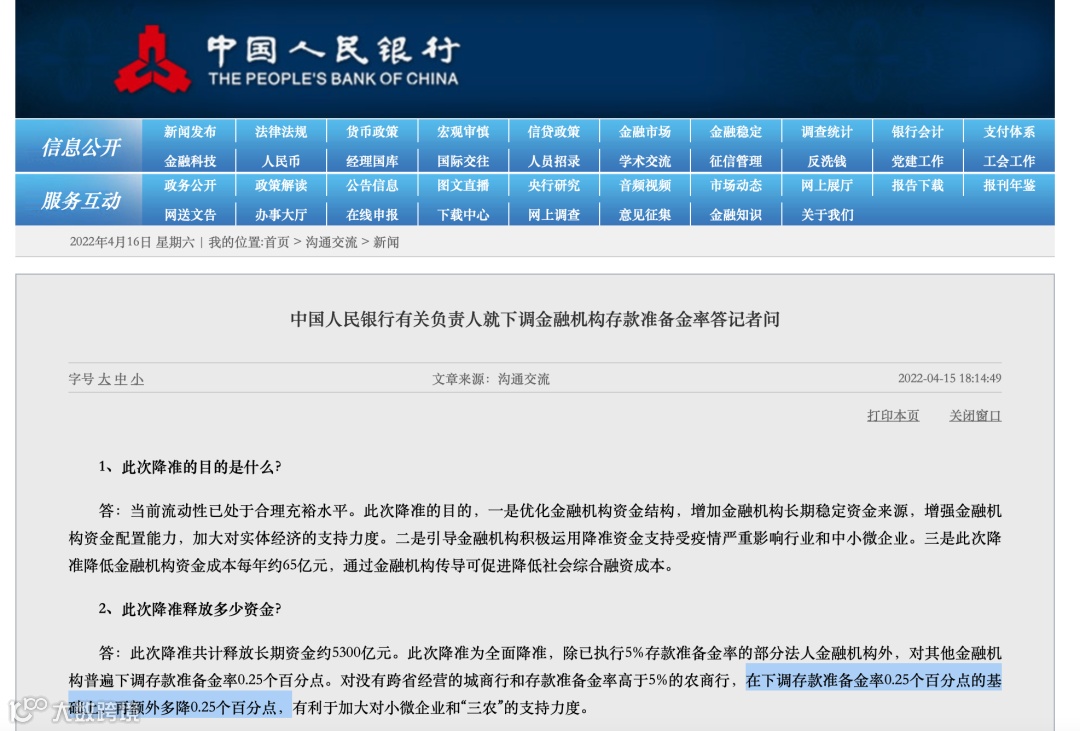Image resolution: width=1080 pixels, height=731 pixels.
Task: Select 经理国库 menu item
Action: pos(372,161)
